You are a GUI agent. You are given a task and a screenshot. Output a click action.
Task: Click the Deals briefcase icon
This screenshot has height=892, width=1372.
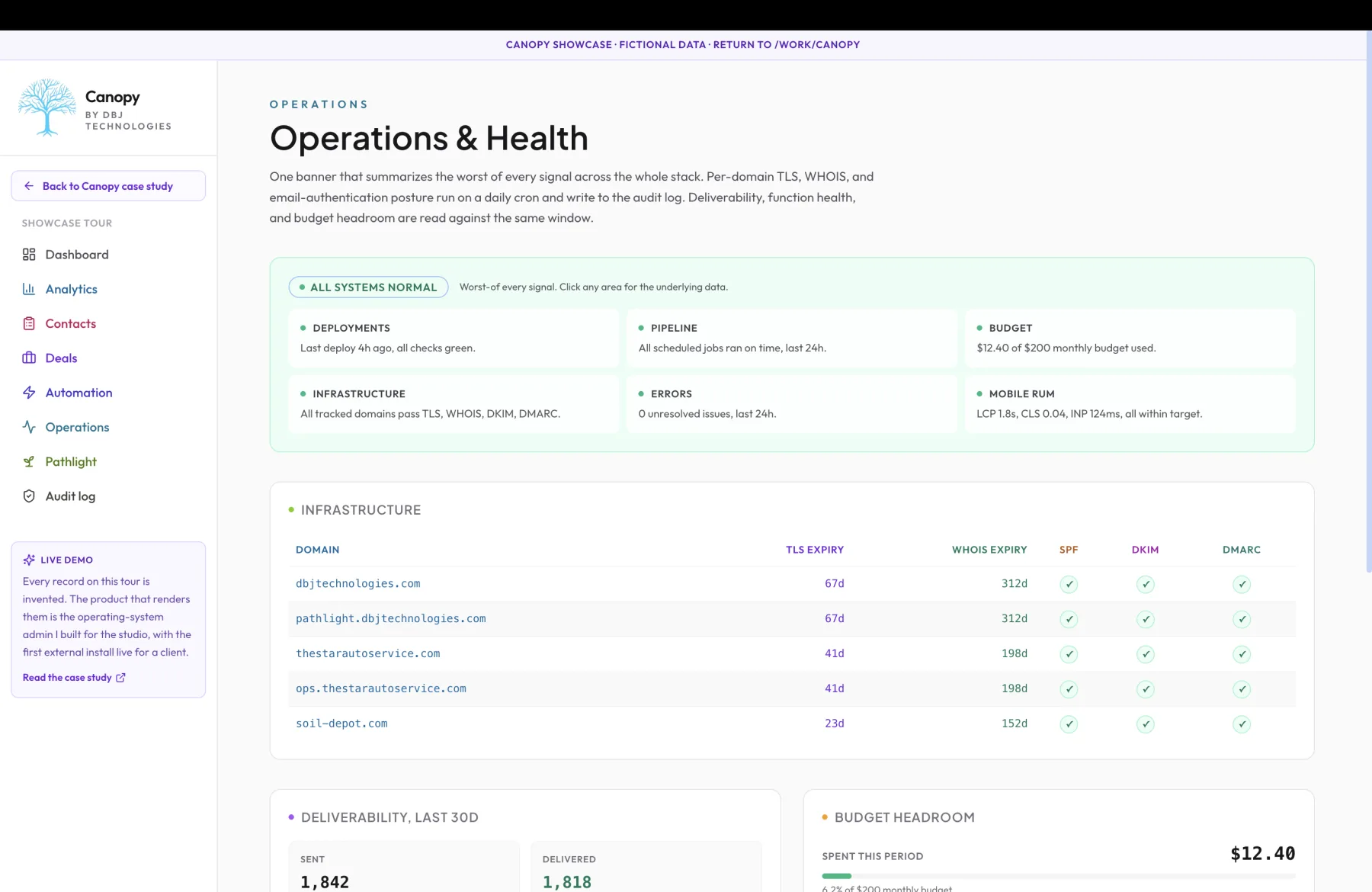pyautogui.click(x=29, y=358)
